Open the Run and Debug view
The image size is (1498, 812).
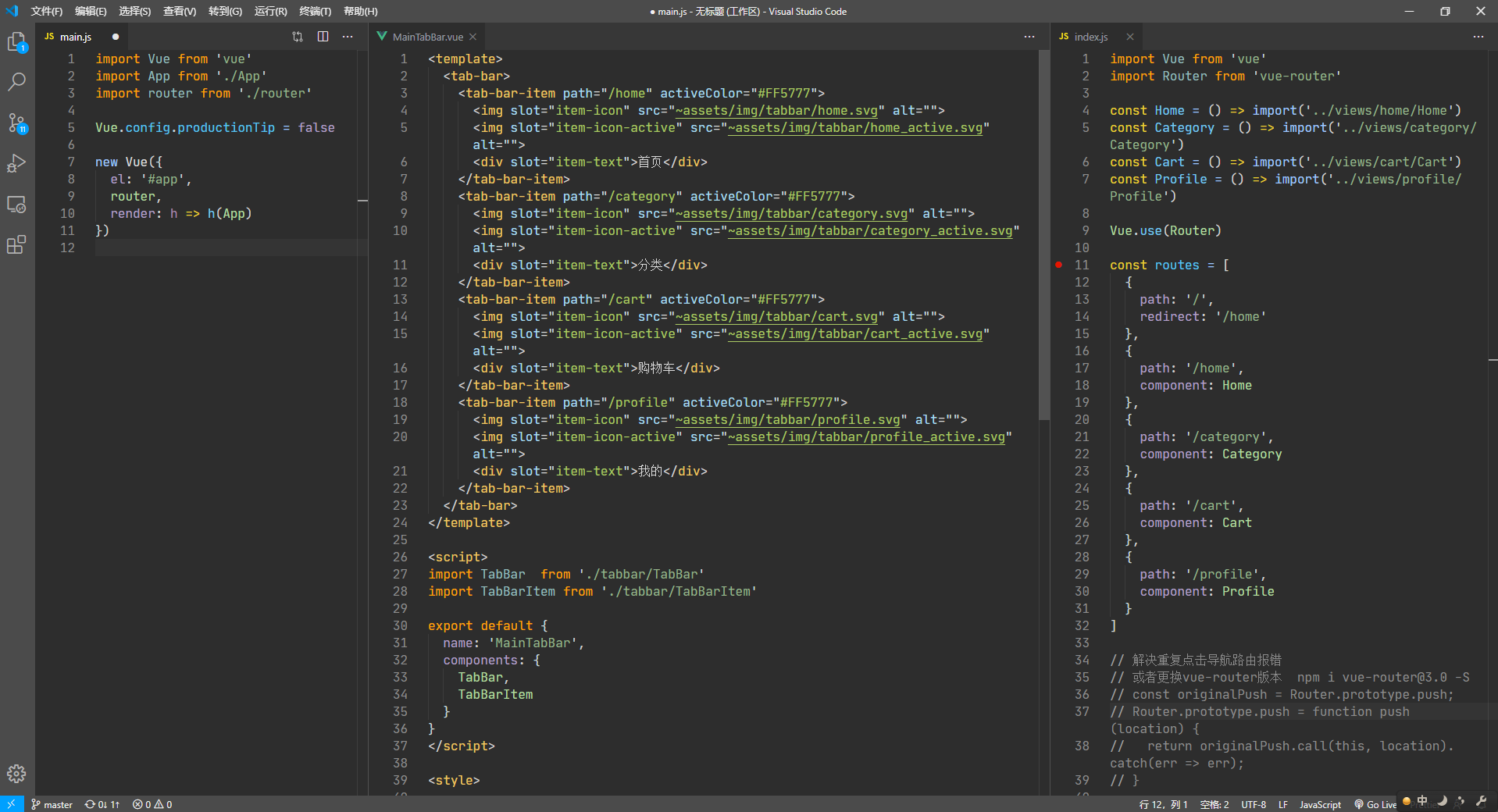click(x=16, y=163)
